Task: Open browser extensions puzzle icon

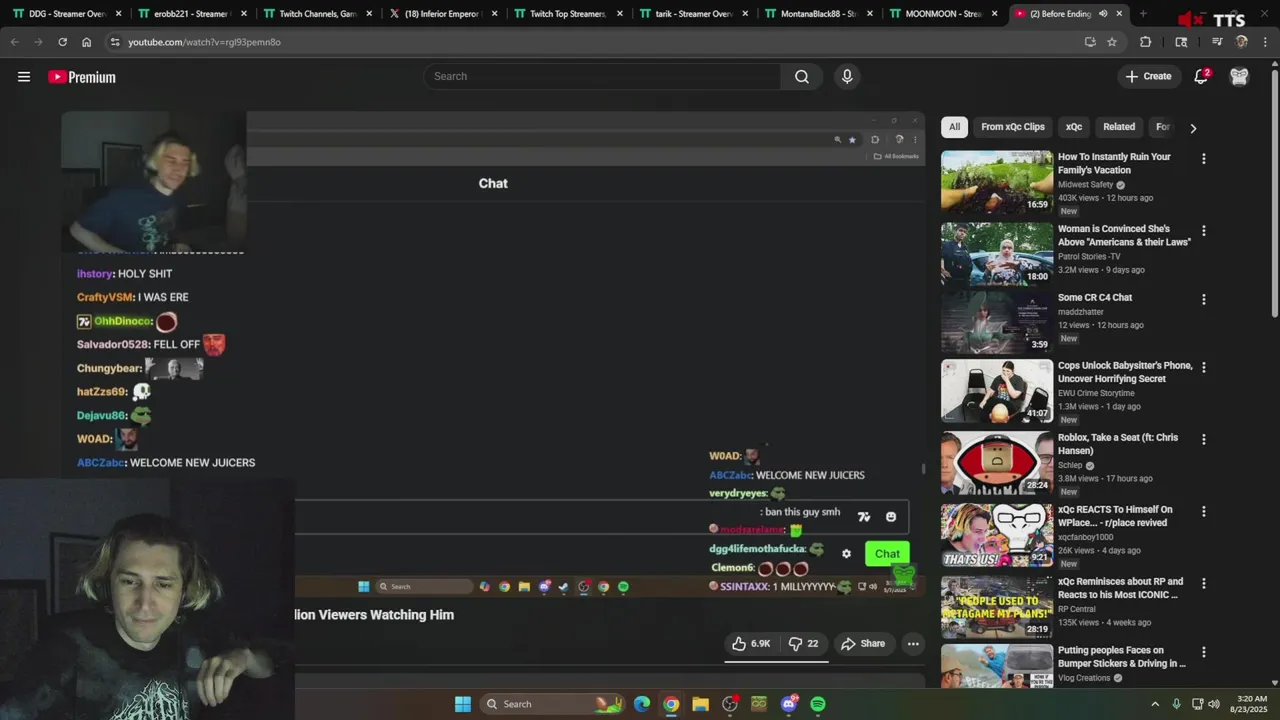Action: point(1146,42)
